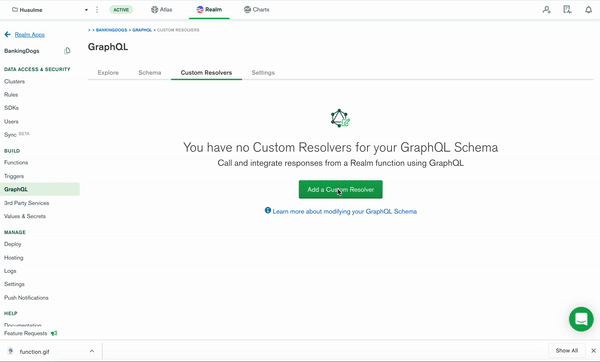Open the notifications bell
The width and height of the screenshot is (600, 362).
589,10
